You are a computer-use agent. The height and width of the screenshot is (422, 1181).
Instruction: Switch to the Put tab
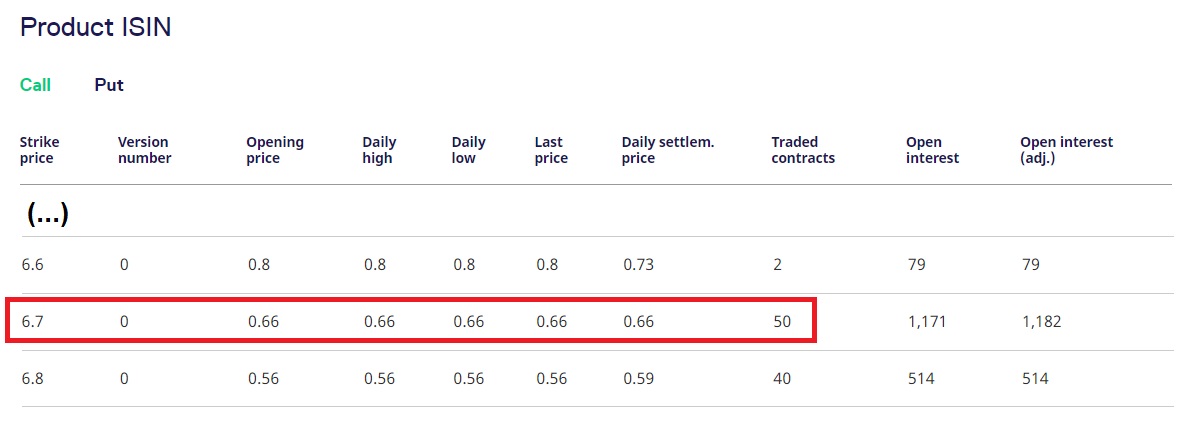[x=109, y=85]
